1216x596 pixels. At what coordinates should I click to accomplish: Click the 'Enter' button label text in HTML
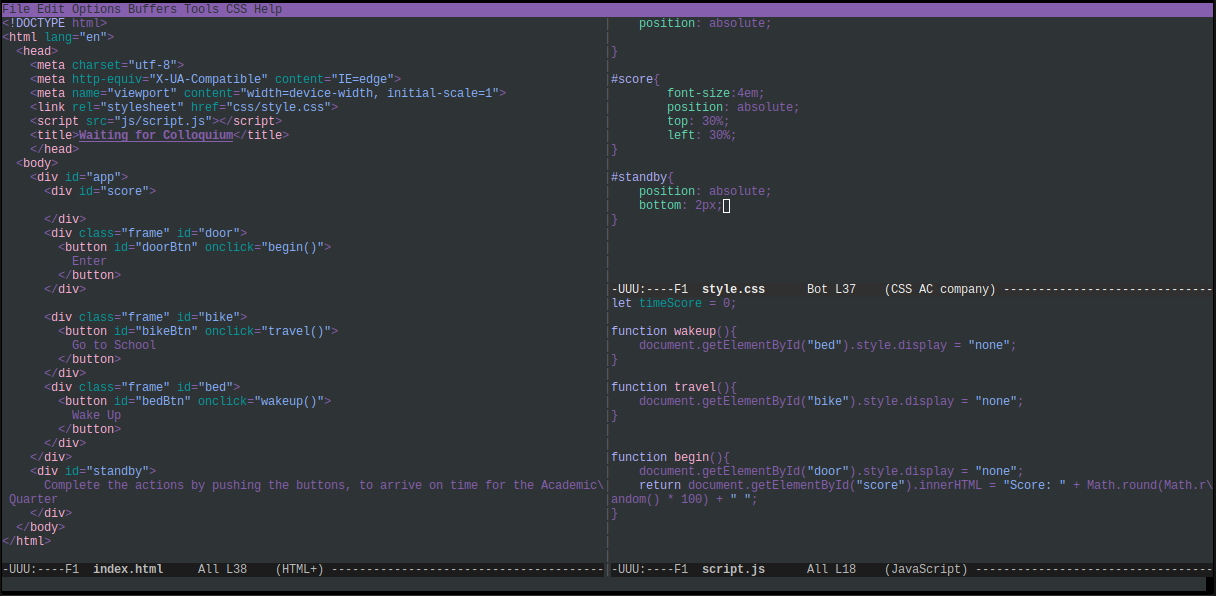click(89, 261)
